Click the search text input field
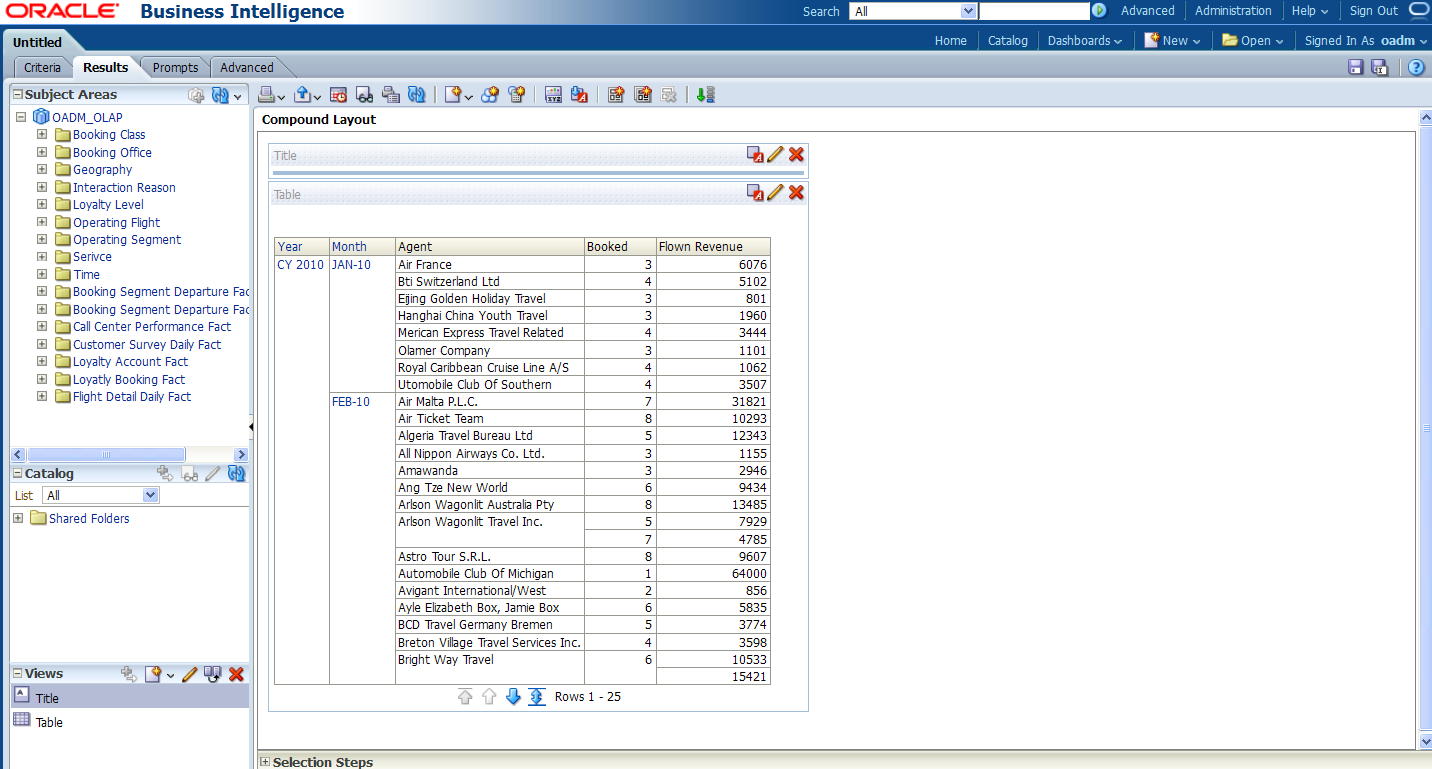 (1033, 11)
